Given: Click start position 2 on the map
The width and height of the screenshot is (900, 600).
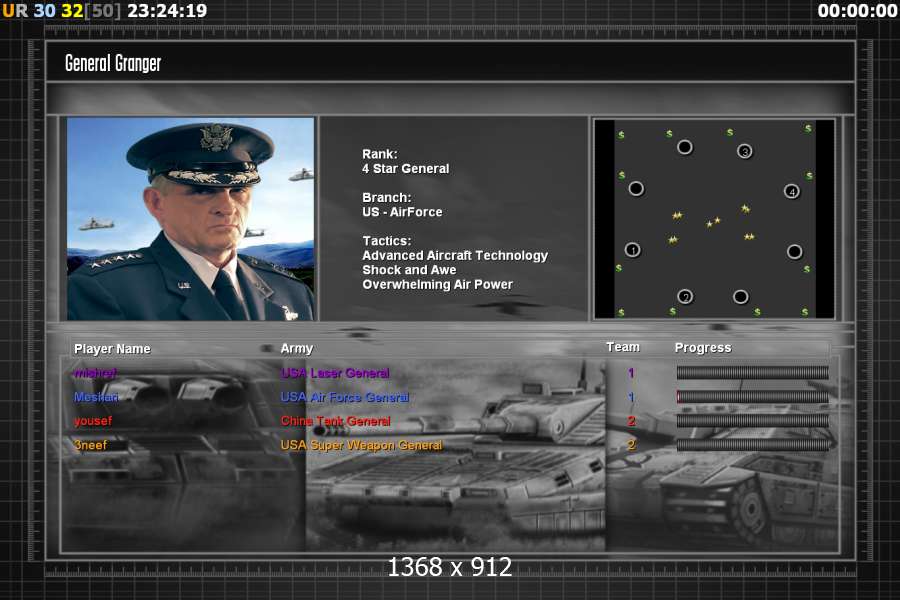Looking at the screenshot, I should [x=685, y=296].
